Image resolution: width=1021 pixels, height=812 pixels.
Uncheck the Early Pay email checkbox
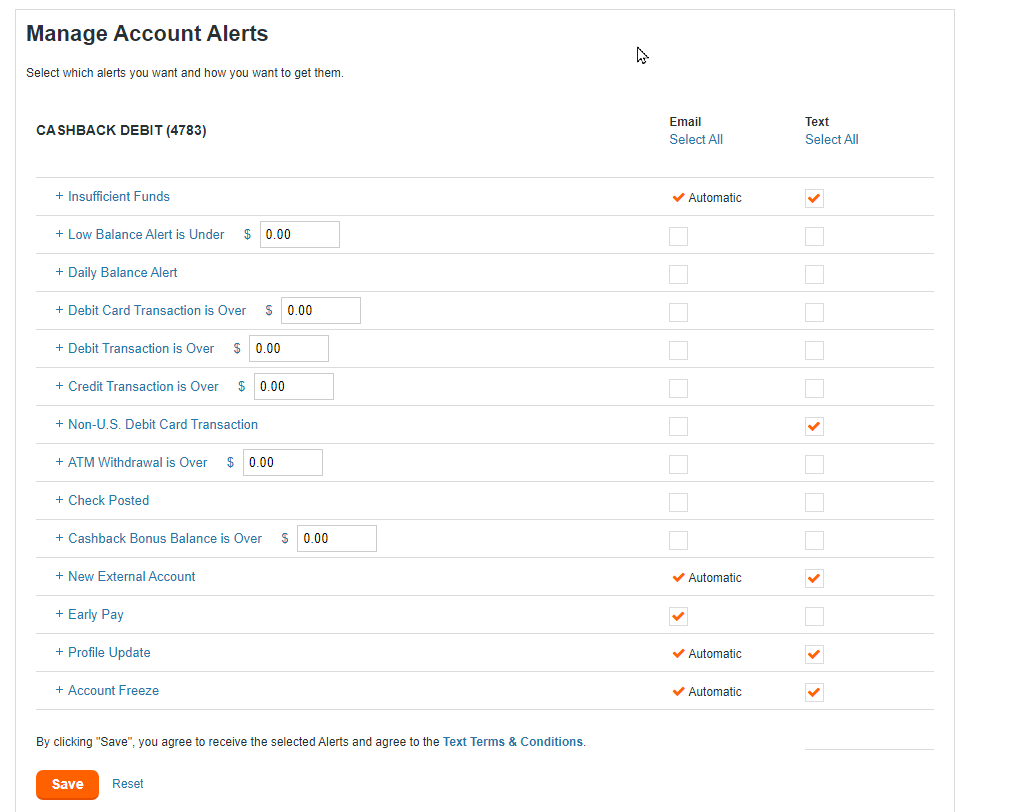(678, 616)
